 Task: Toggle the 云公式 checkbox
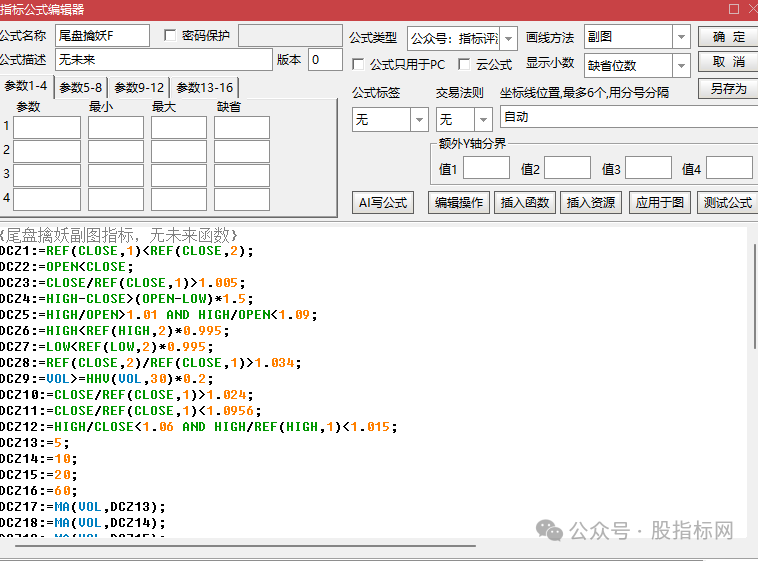(464, 64)
